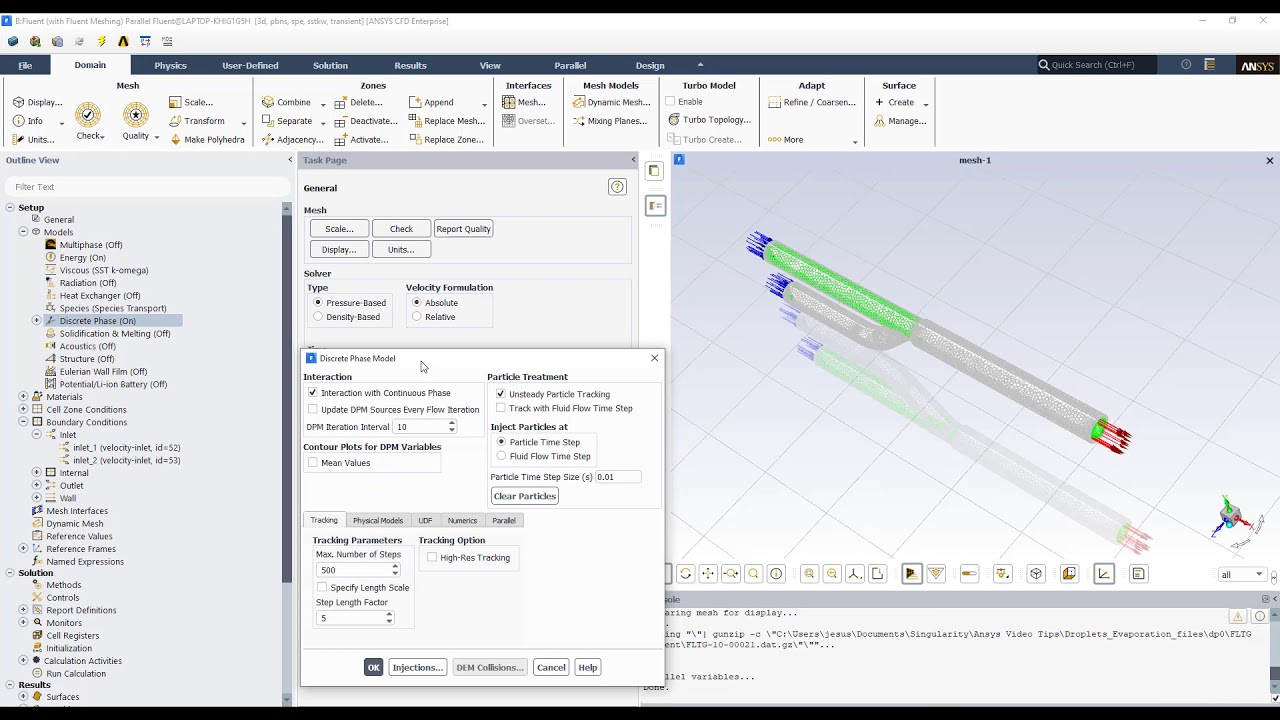Screen dimensions: 1280x720
Task: Enable Update DPM Sources Every Flow Iteration
Action: [x=313, y=409]
